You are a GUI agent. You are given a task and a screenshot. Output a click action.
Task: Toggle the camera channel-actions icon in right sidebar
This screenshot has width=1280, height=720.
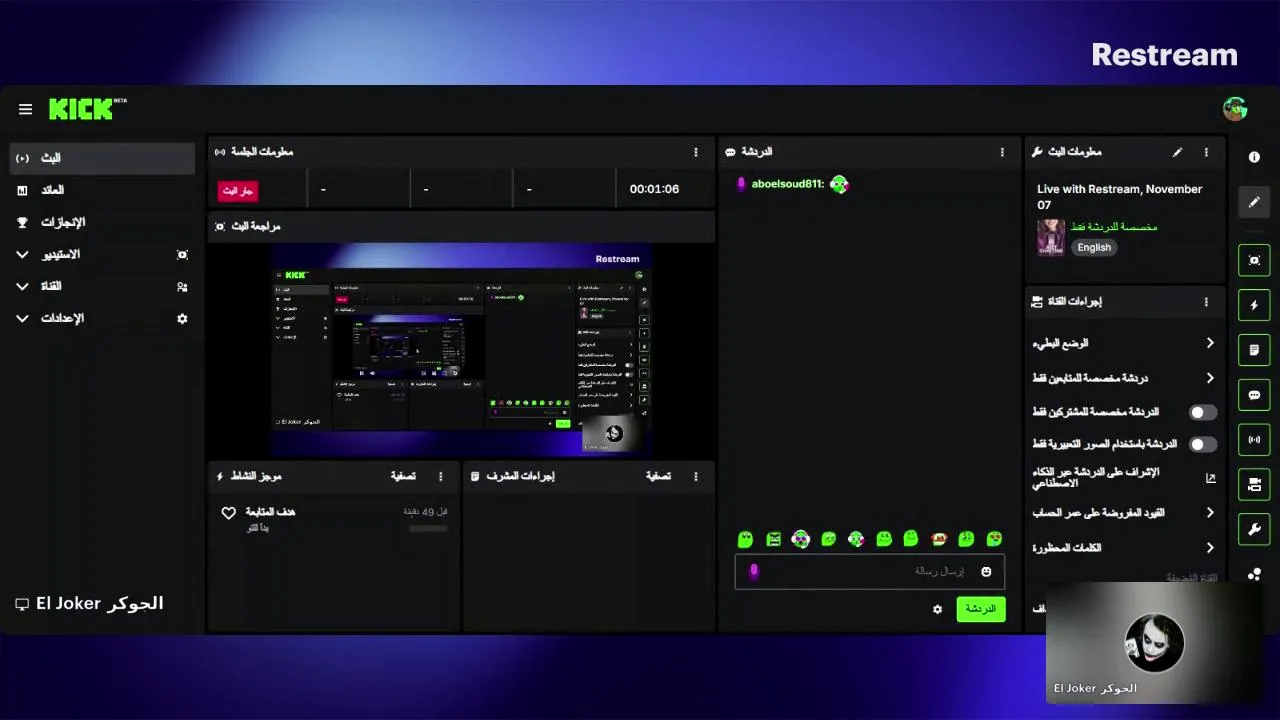coord(1254,484)
